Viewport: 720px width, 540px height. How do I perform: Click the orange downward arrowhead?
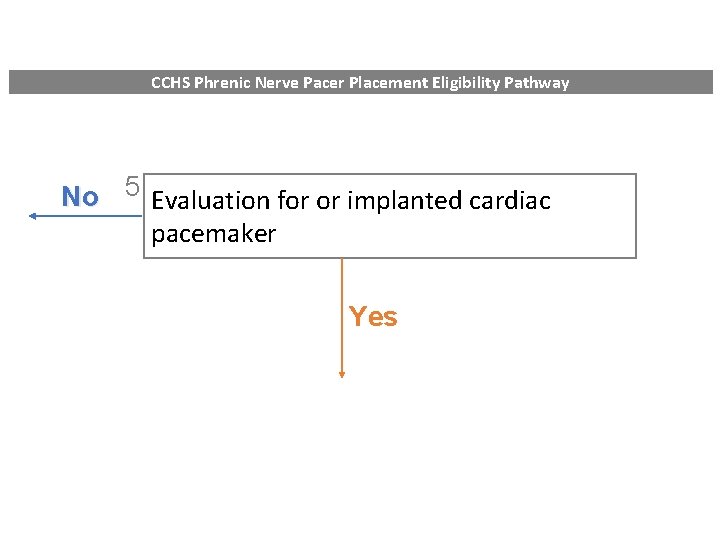point(342,374)
